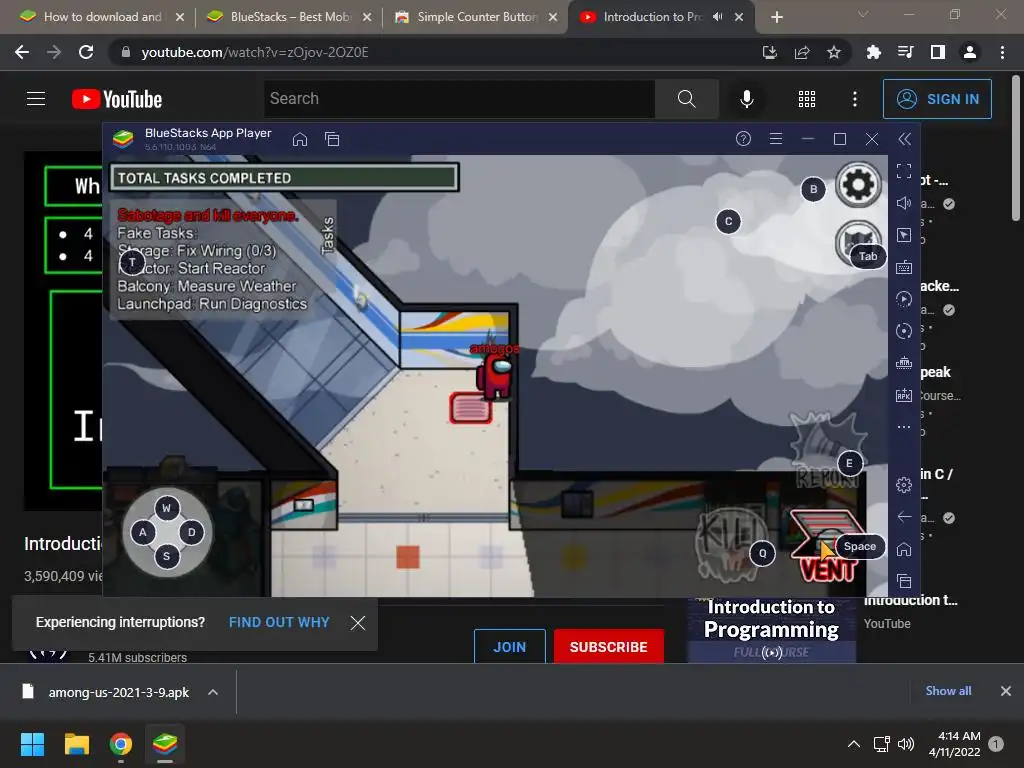The height and width of the screenshot is (768, 1024).
Task: Go to YouTube home logo
Action: tap(117, 99)
